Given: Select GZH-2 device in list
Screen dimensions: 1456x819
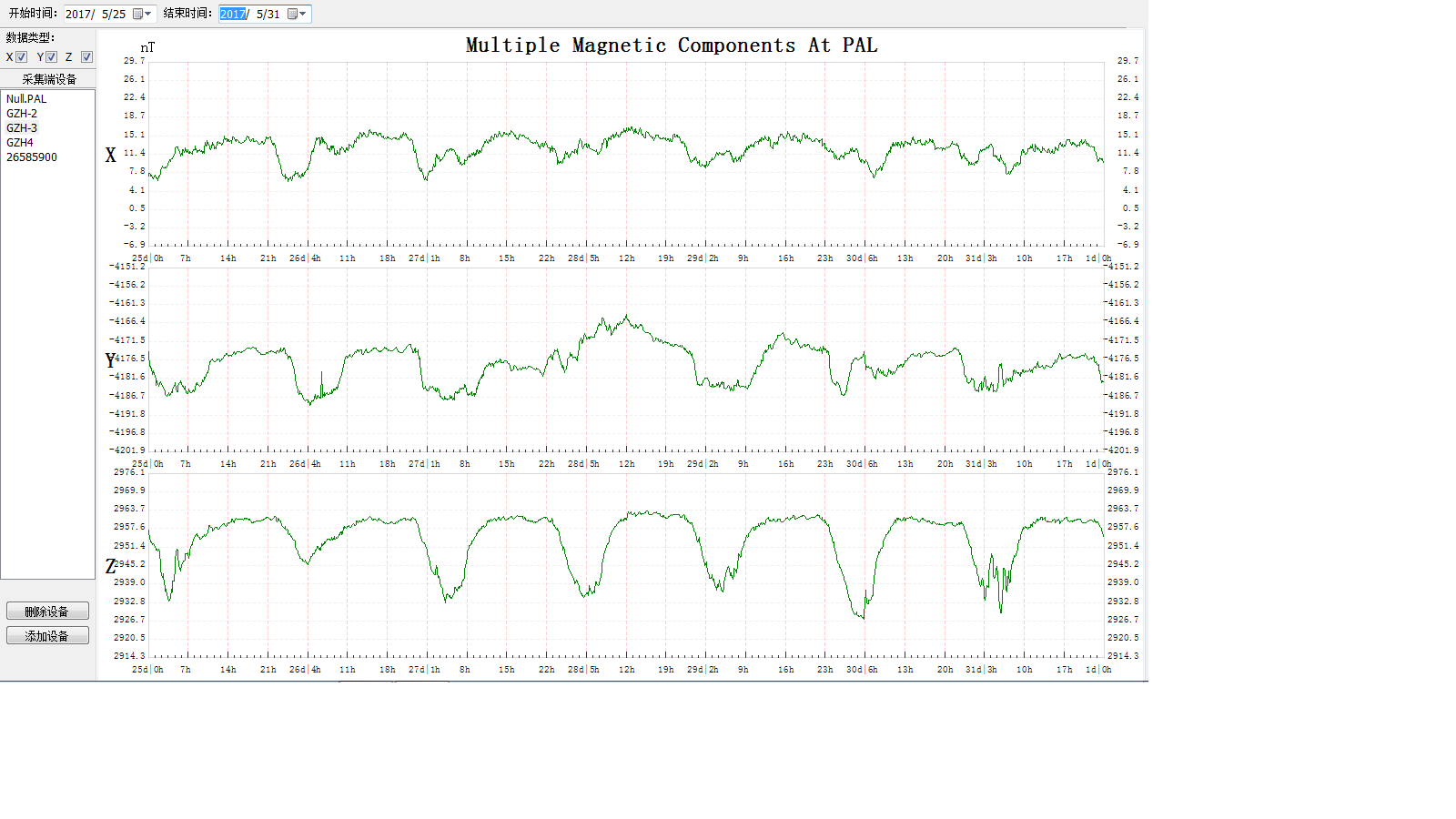Looking at the screenshot, I should point(22,114).
